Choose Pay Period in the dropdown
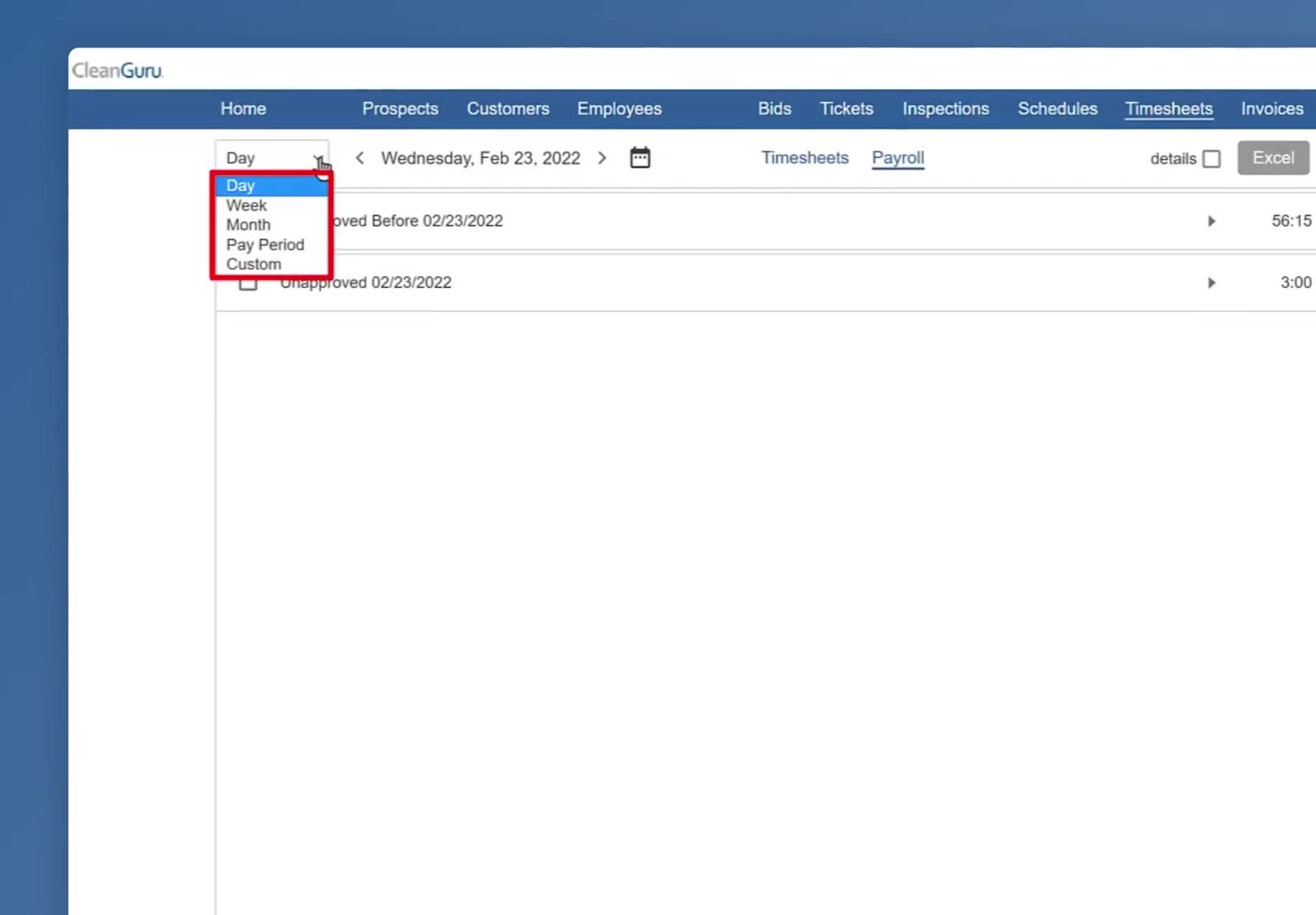The width and height of the screenshot is (1316, 915). (272, 244)
